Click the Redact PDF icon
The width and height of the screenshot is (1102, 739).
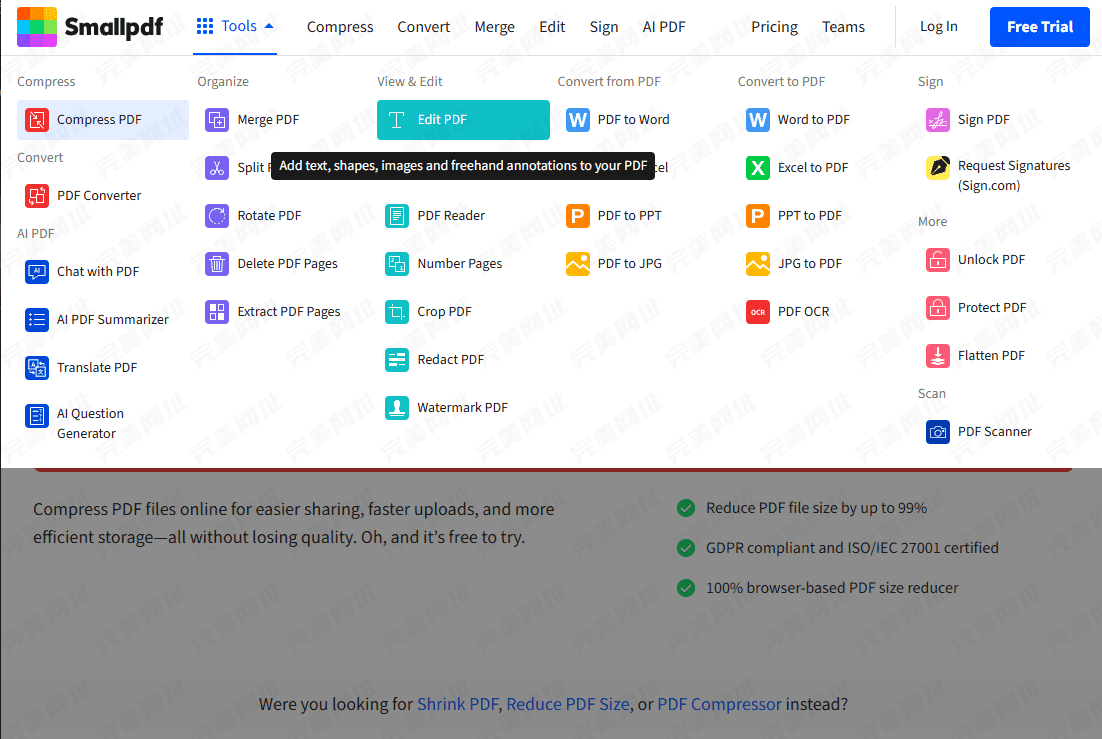pyautogui.click(x=396, y=359)
